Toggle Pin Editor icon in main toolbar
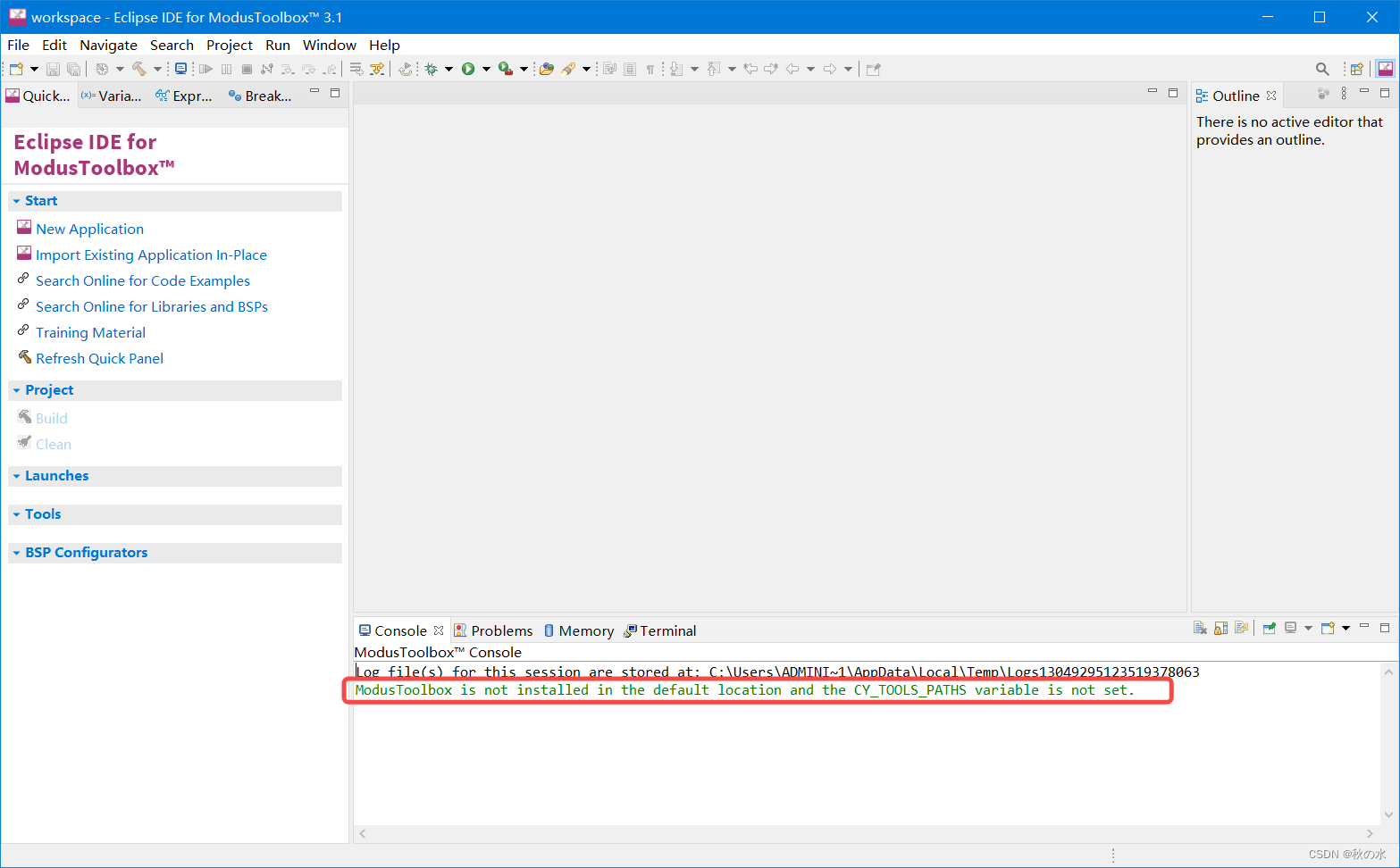 click(874, 69)
